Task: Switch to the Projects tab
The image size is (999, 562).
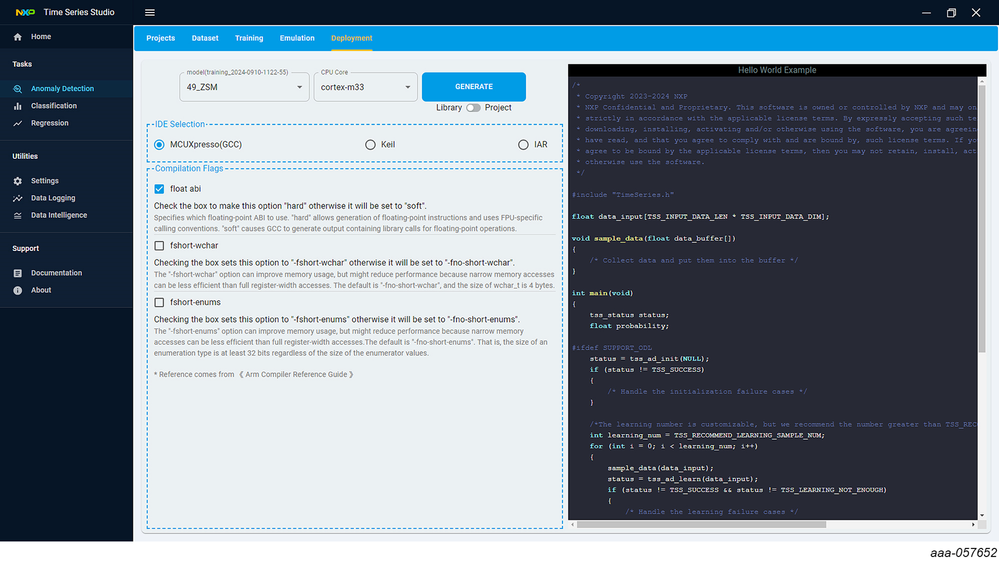Action: click(161, 38)
